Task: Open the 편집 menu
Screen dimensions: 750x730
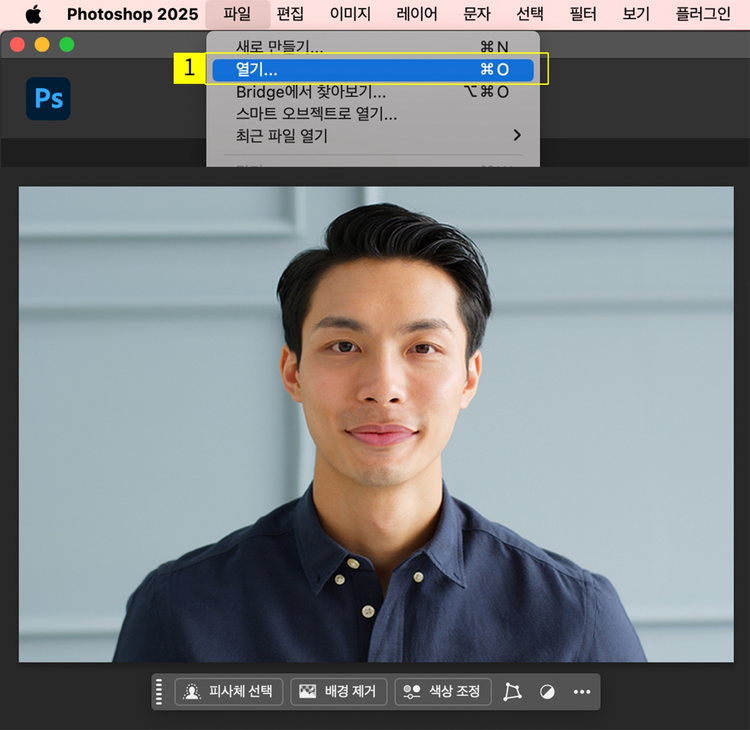Action: point(290,14)
